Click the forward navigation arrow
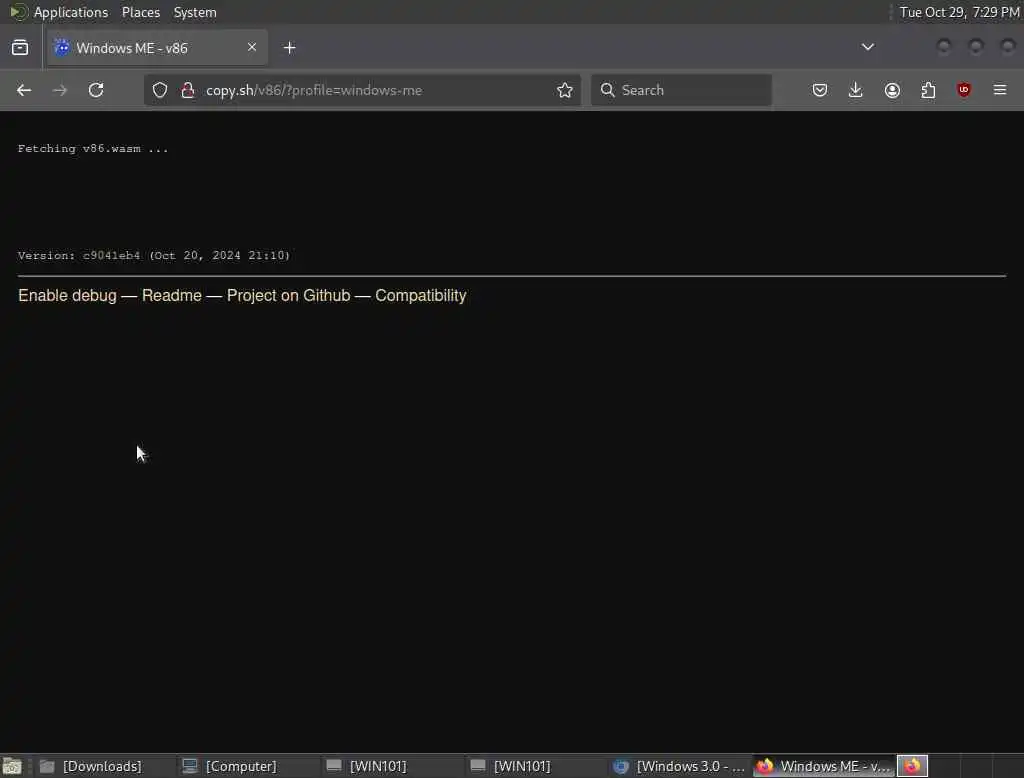1024x778 pixels. coord(60,90)
